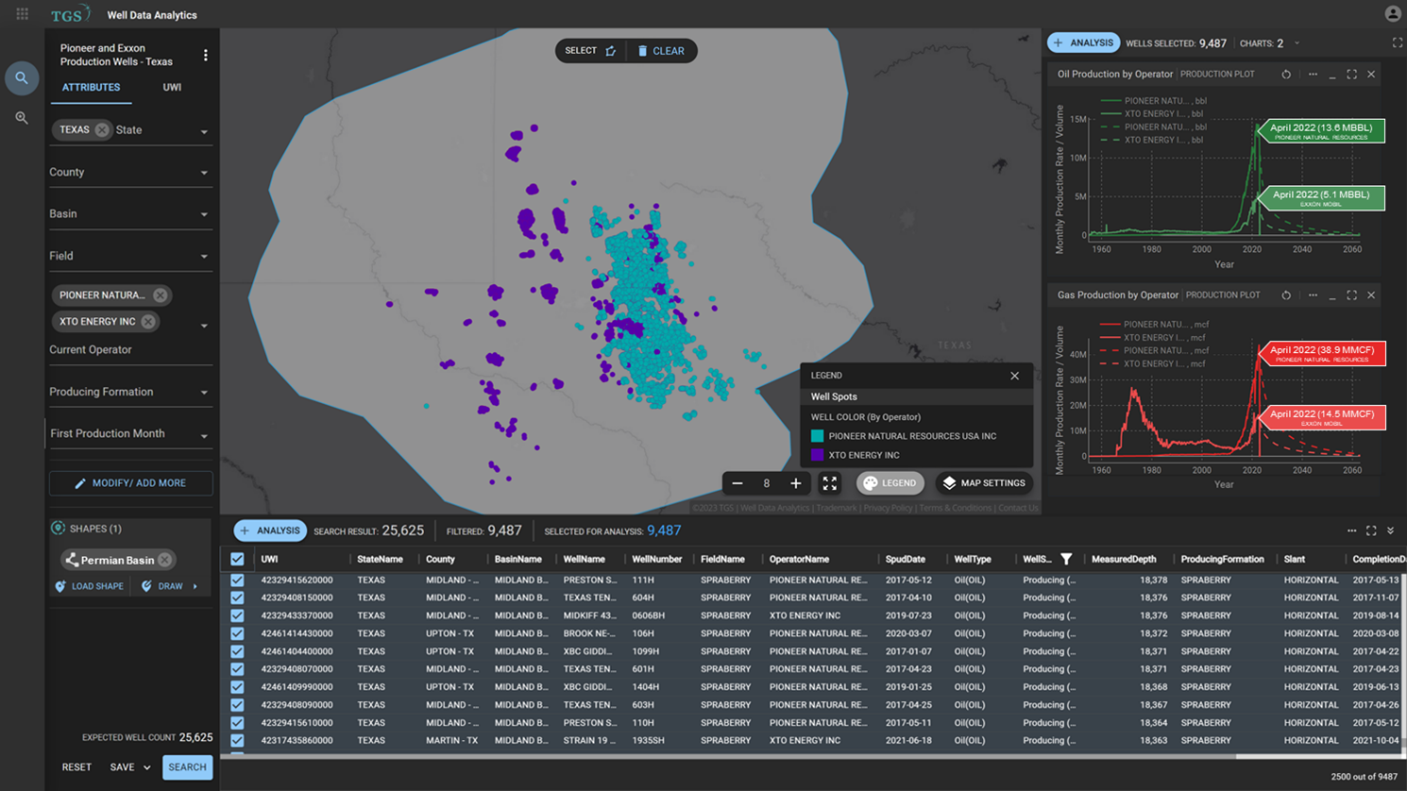
Task: Refresh the Oil Production by Operator chart
Action: [x=1286, y=74]
